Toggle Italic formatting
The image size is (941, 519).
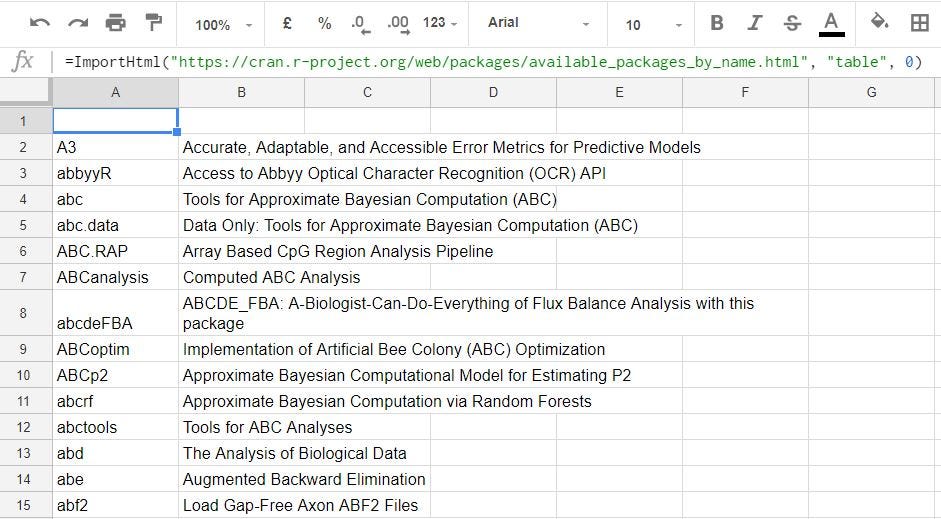click(754, 23)
